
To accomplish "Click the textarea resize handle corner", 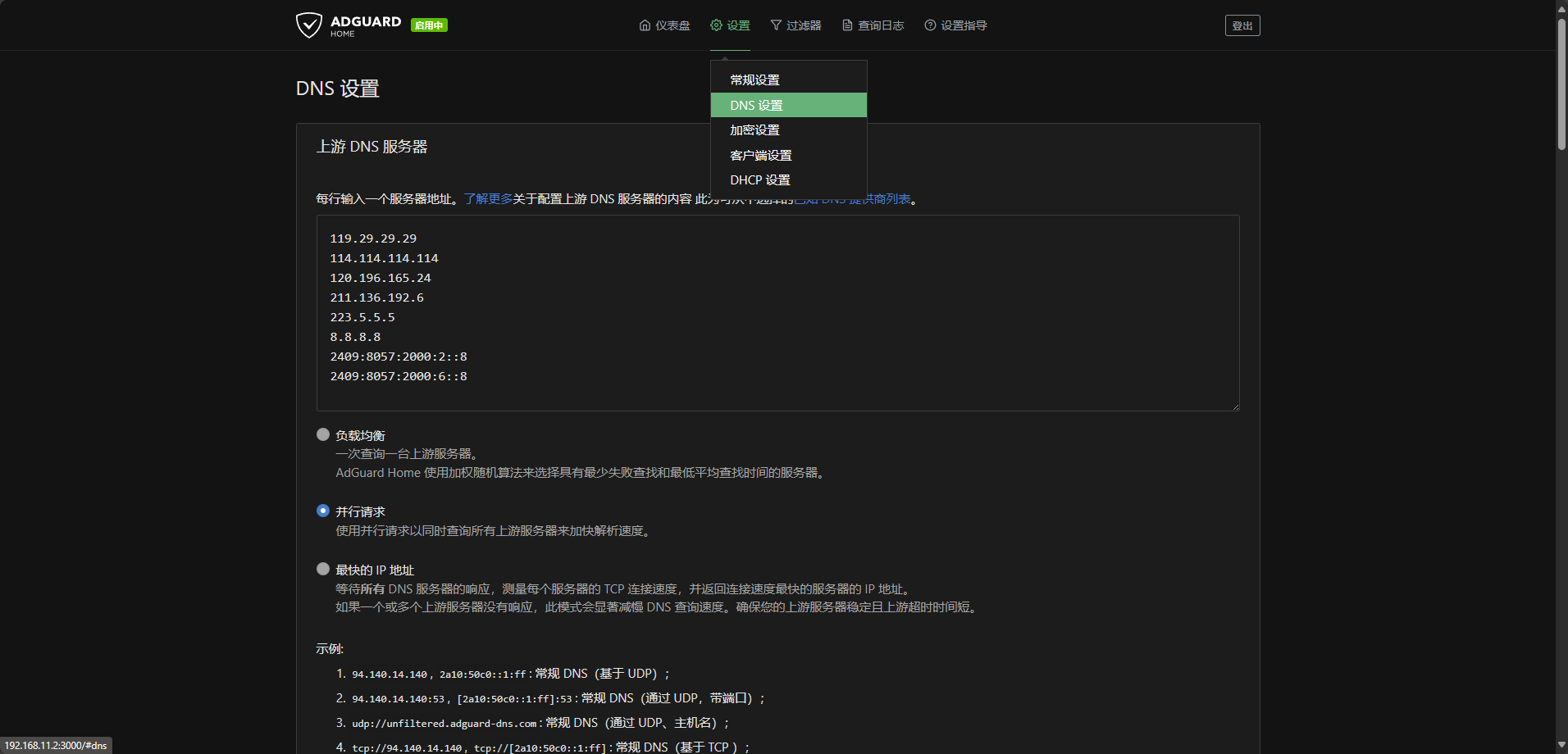I will coord(1235,407).
